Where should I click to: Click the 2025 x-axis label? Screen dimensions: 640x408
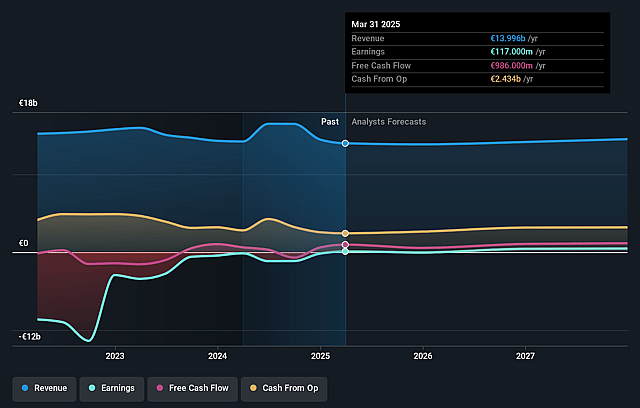tap(320, 356)
